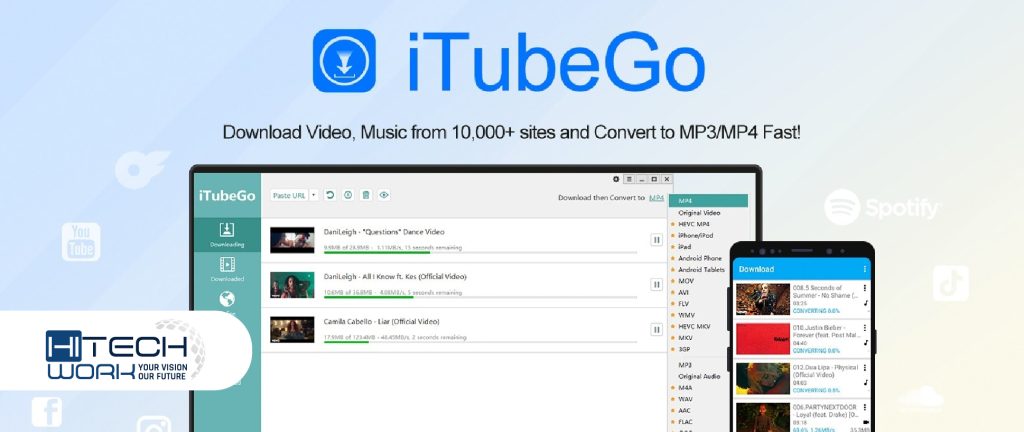Select iPhone/iPod format

(696, 236)
